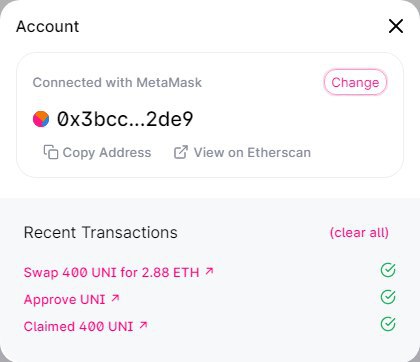Click the green check icon for Claimed 400 UNI

pos(388,324)
